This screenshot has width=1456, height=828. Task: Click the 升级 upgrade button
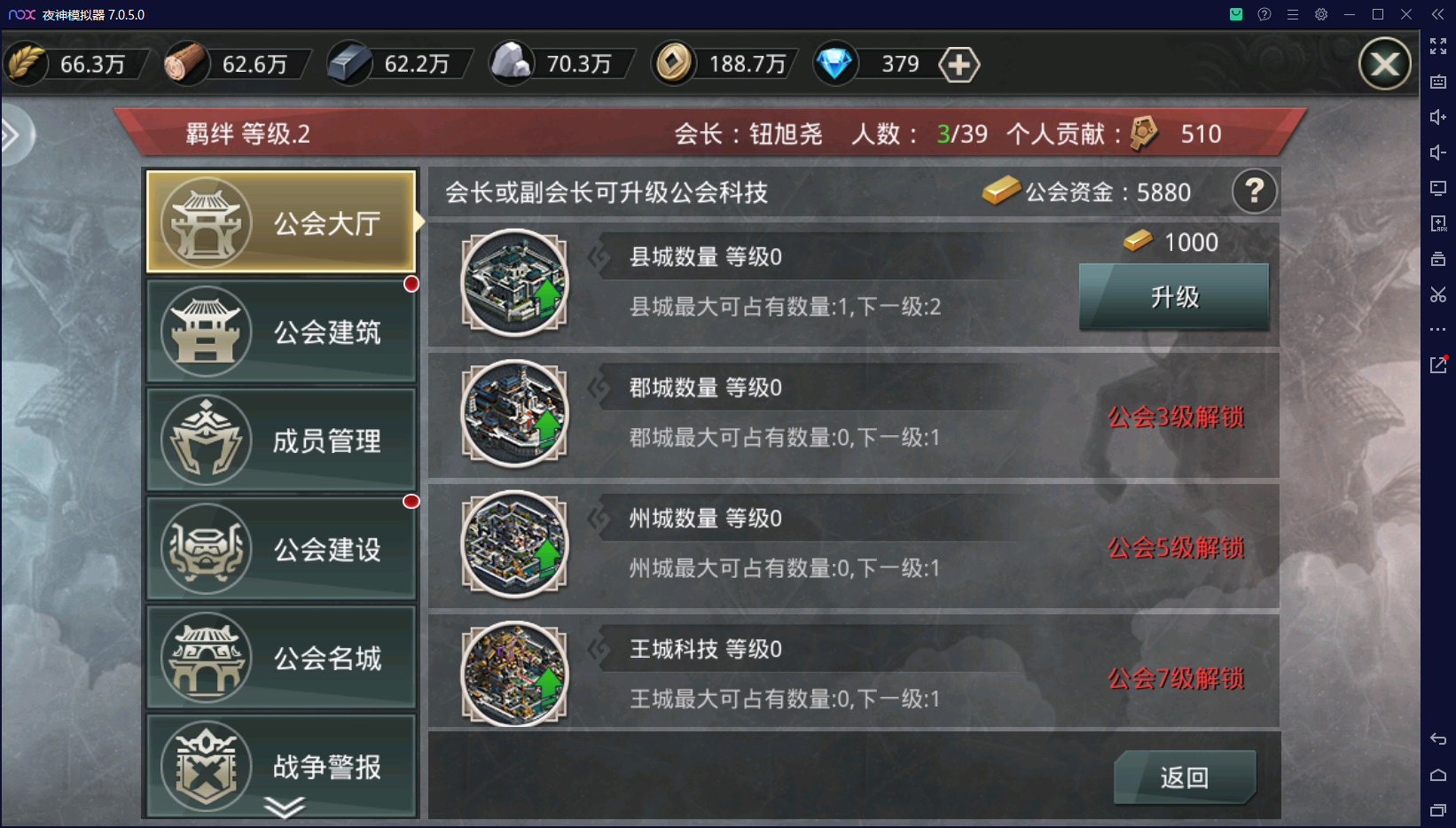(x=1174, y=297)
